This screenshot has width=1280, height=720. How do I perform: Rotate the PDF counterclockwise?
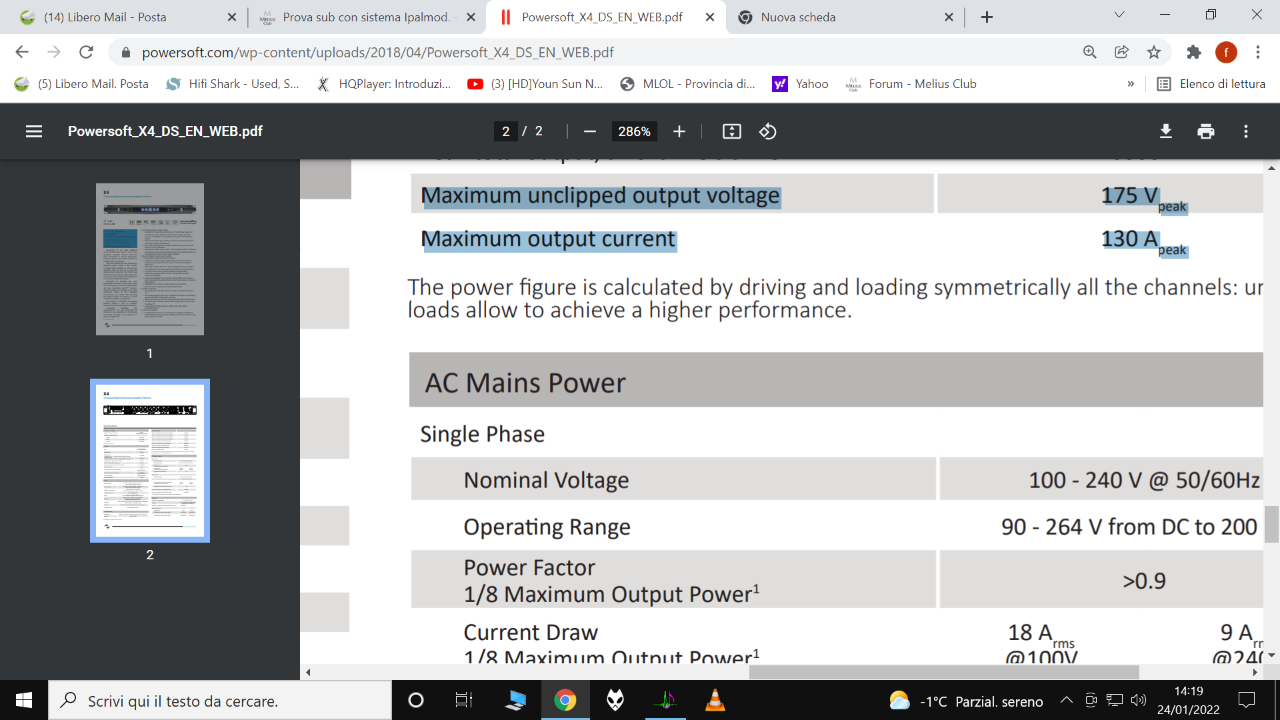coord(767,131)
